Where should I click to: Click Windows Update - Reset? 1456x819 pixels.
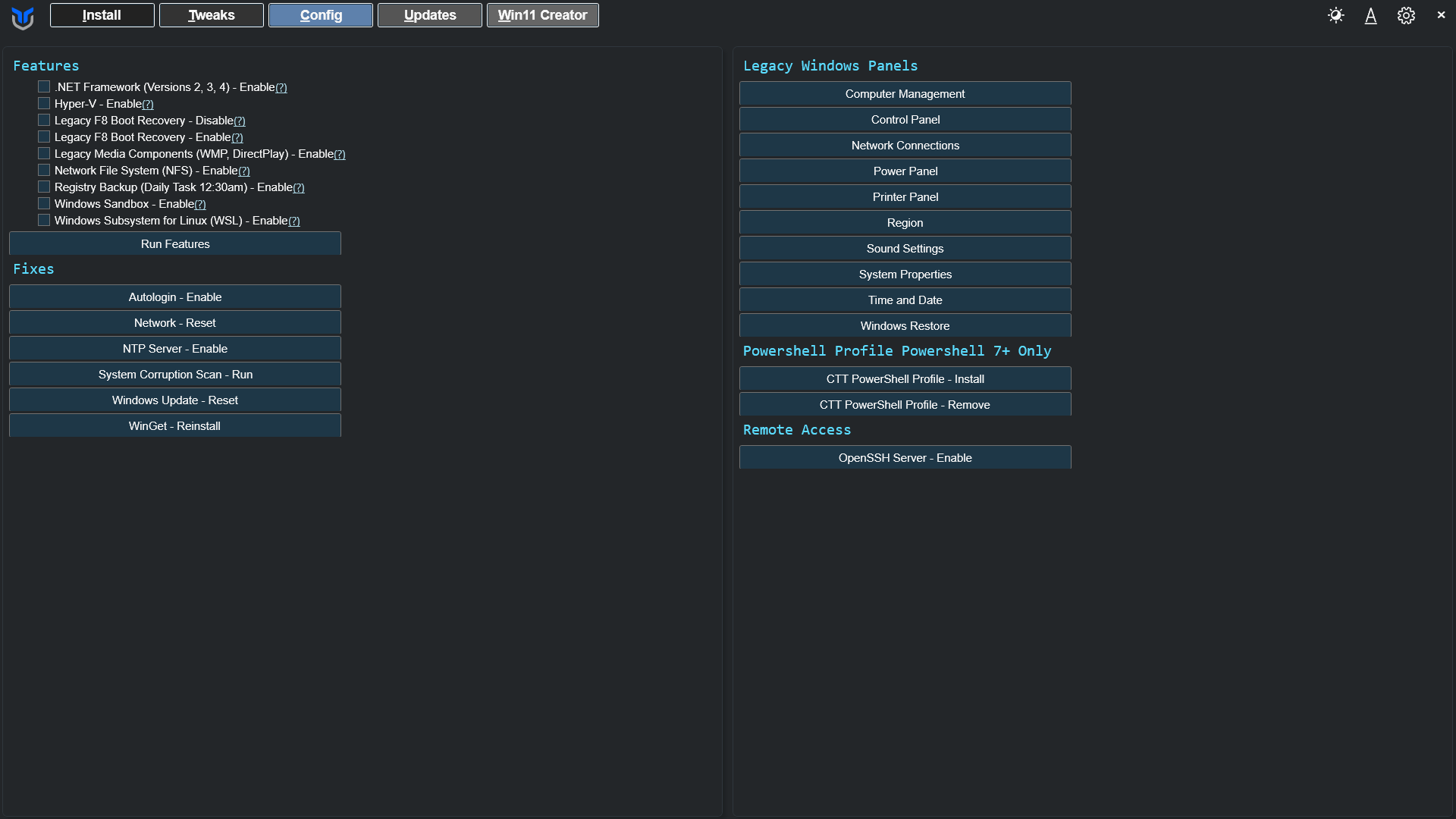pos(175,400)
